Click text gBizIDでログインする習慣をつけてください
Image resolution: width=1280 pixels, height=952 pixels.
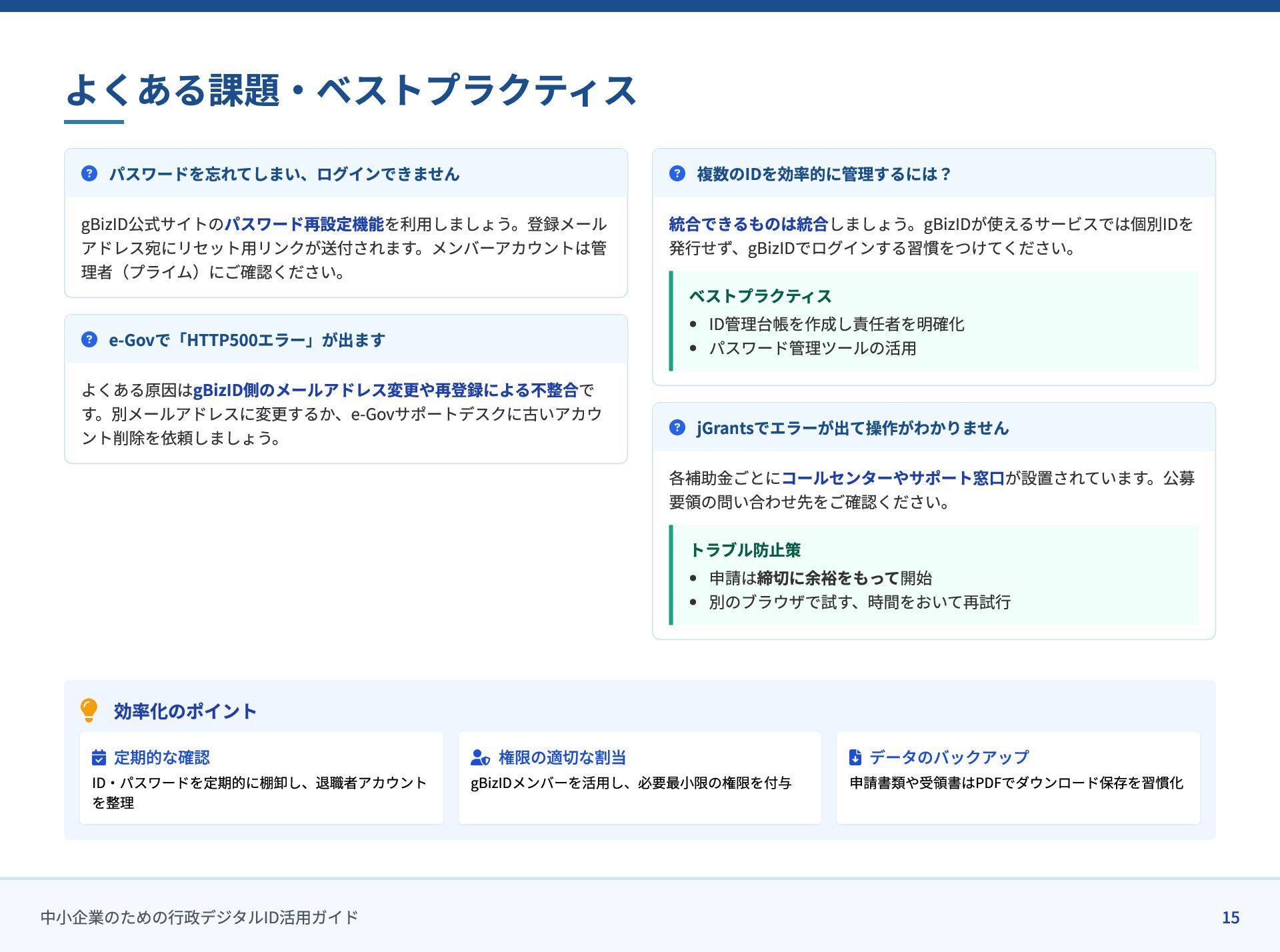point(911,248)
